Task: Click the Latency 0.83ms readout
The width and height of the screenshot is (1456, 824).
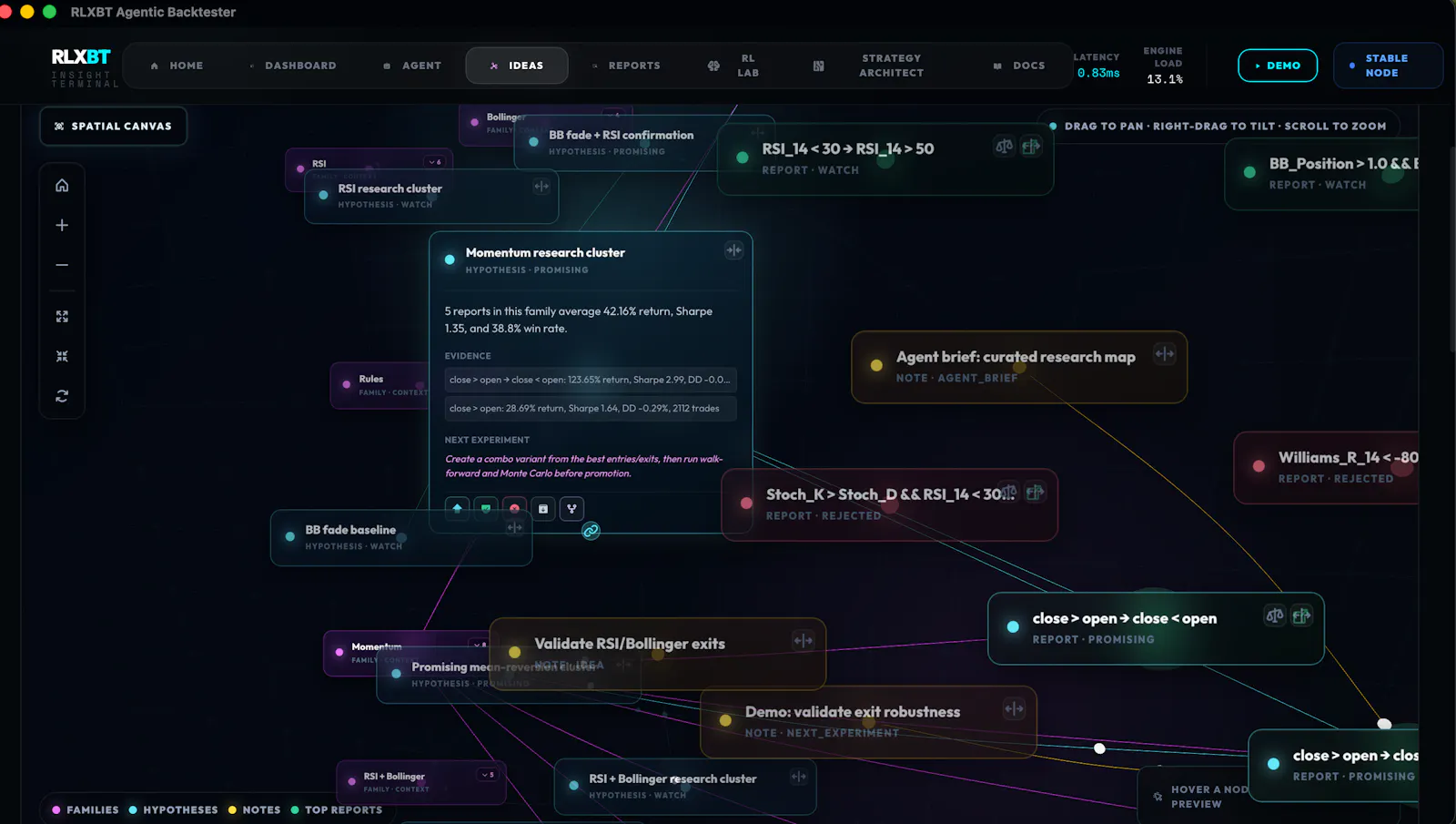Action: [x=1097, y=66]
